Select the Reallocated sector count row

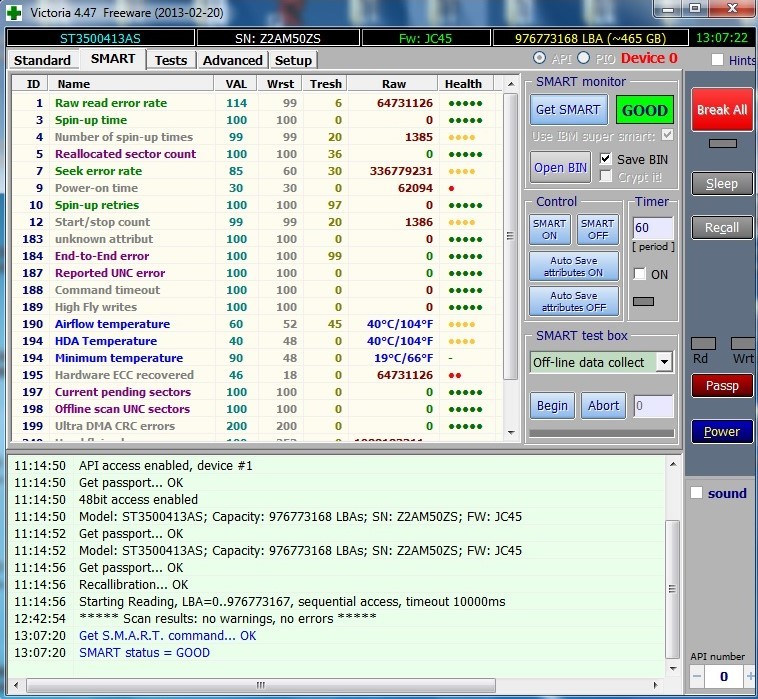coord(256,154)
